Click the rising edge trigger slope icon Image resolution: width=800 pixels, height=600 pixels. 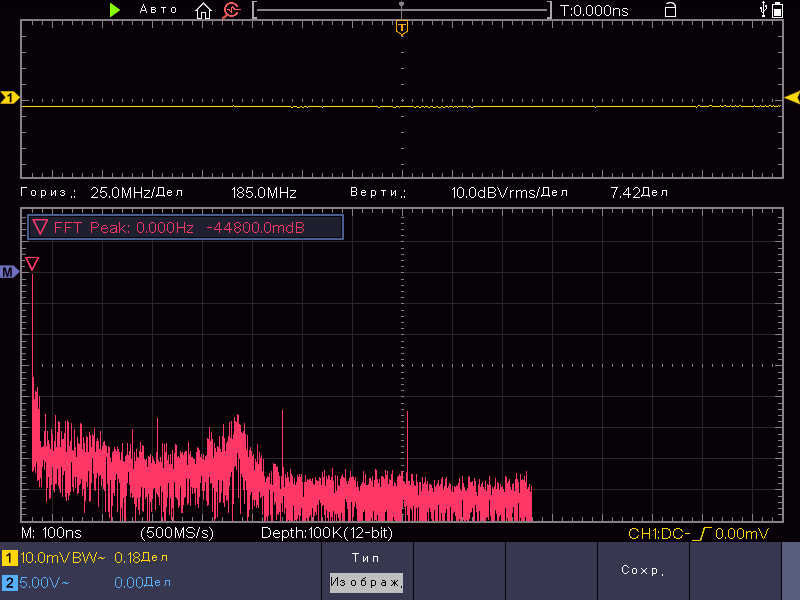[702, 534]
